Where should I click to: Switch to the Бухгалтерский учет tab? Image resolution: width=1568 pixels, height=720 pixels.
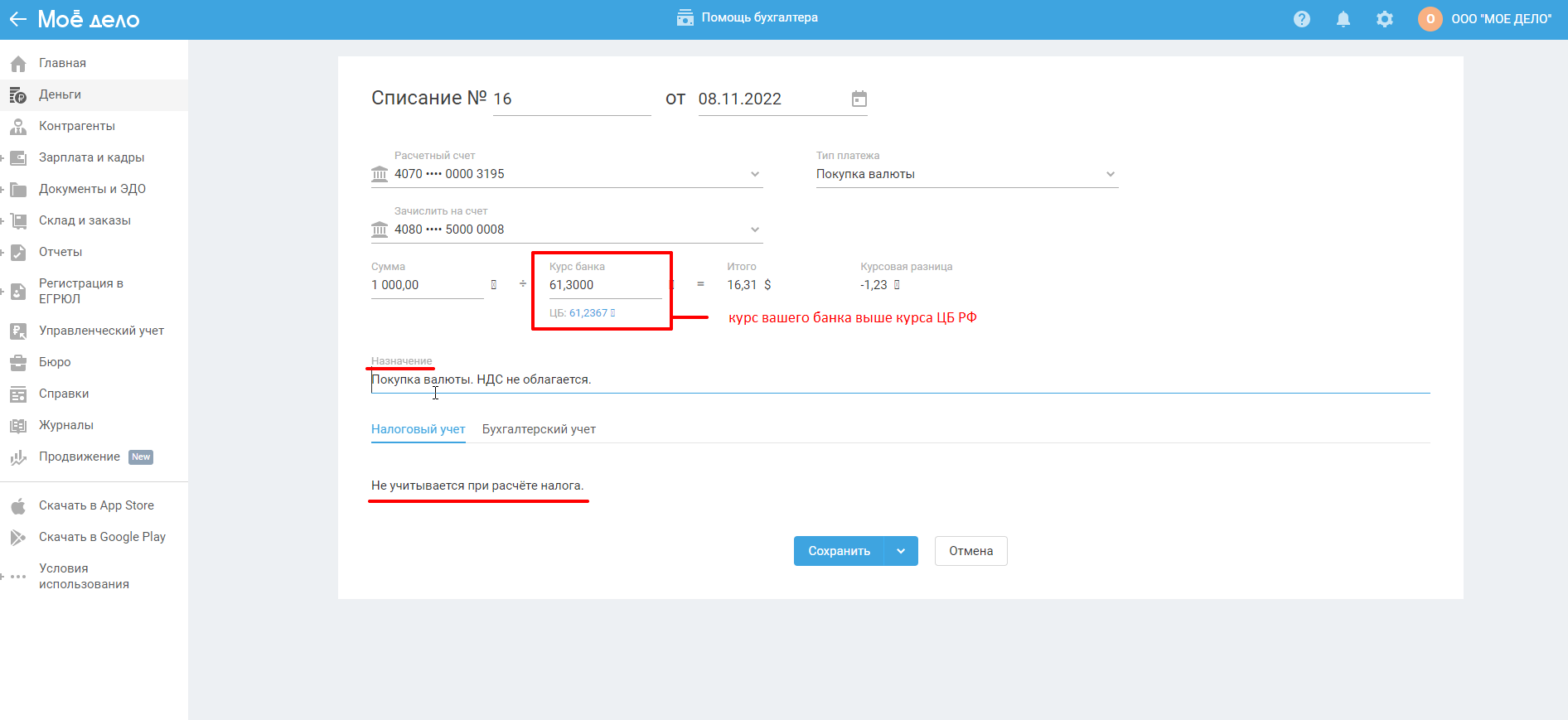click(539, 429)
